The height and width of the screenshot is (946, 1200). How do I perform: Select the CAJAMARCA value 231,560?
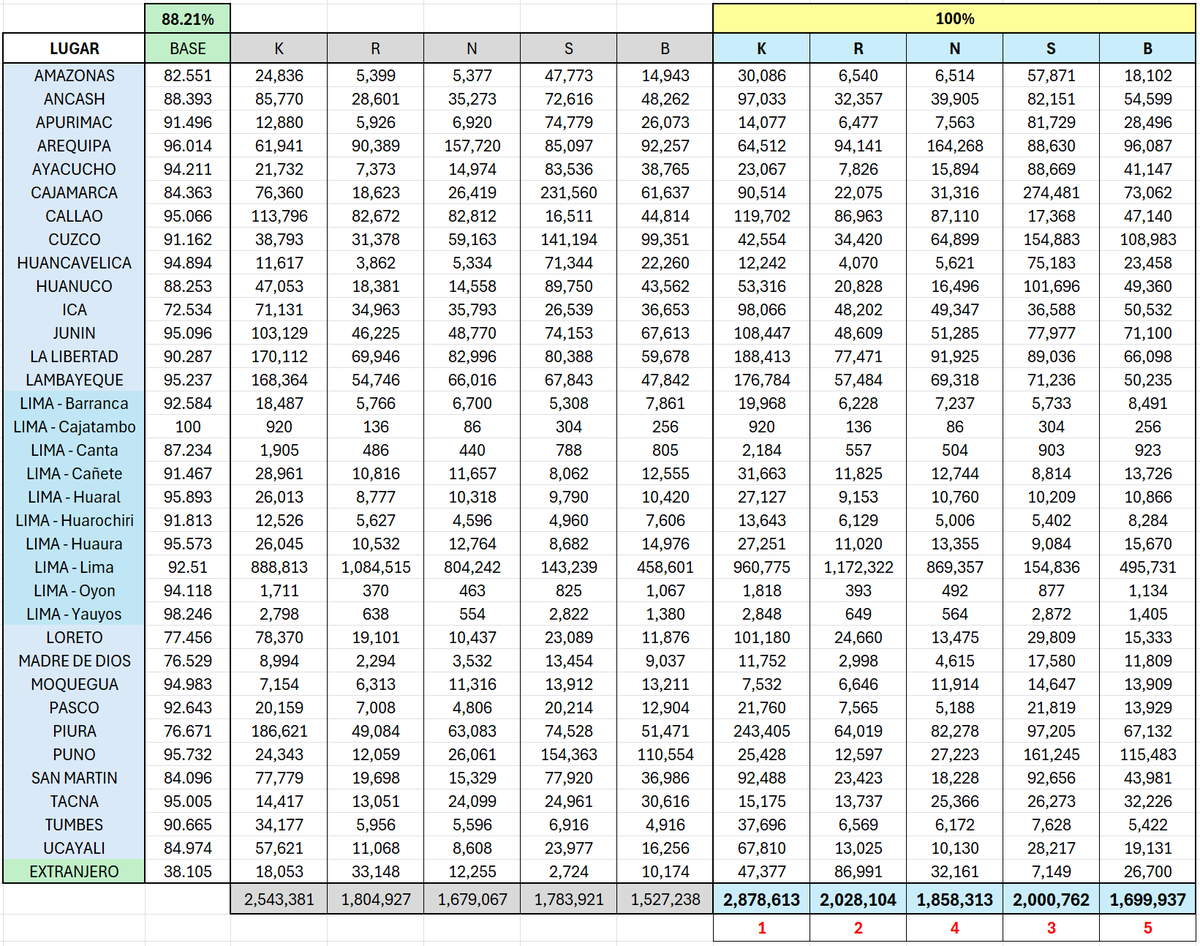pyautogui.click(x=569, y=193)
